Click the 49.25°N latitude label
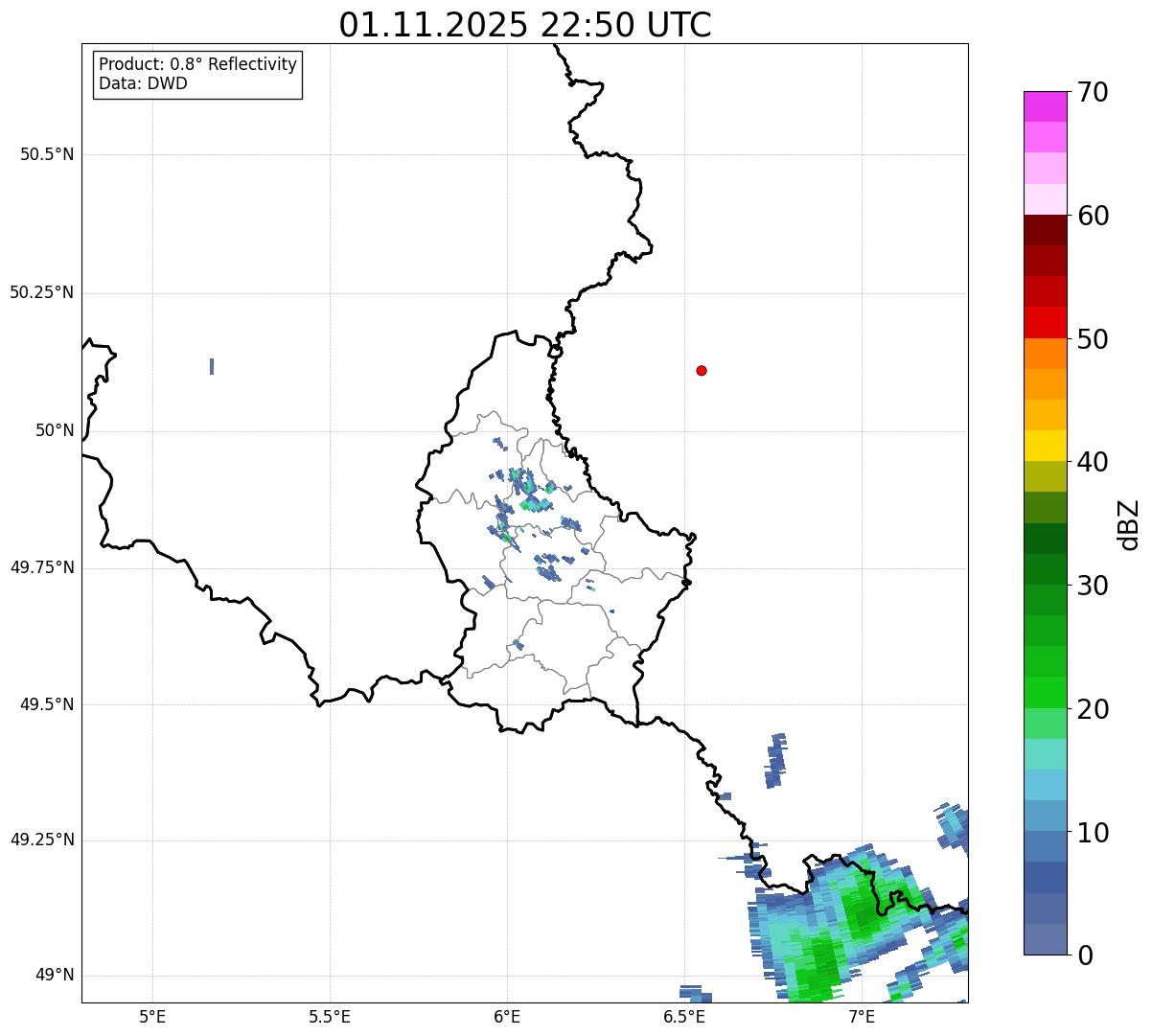The width and height of the screenshot is (1152, 1036). point(41,840)
